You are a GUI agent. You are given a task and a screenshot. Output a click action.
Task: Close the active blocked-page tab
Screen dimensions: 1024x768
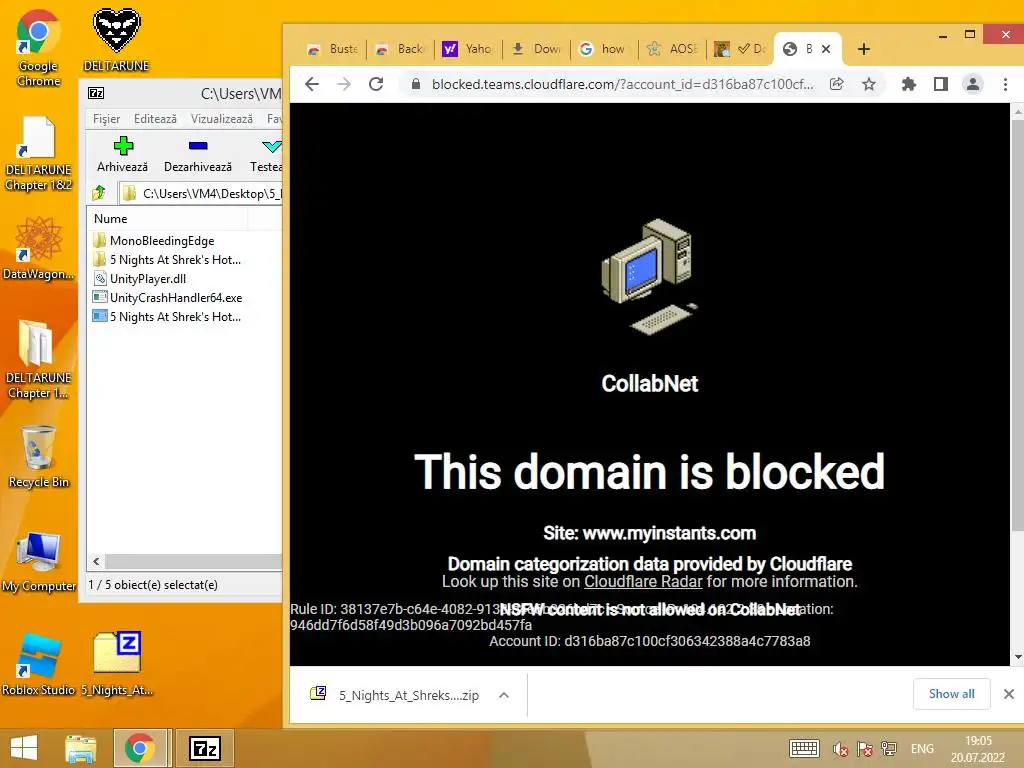click(826, 49)
